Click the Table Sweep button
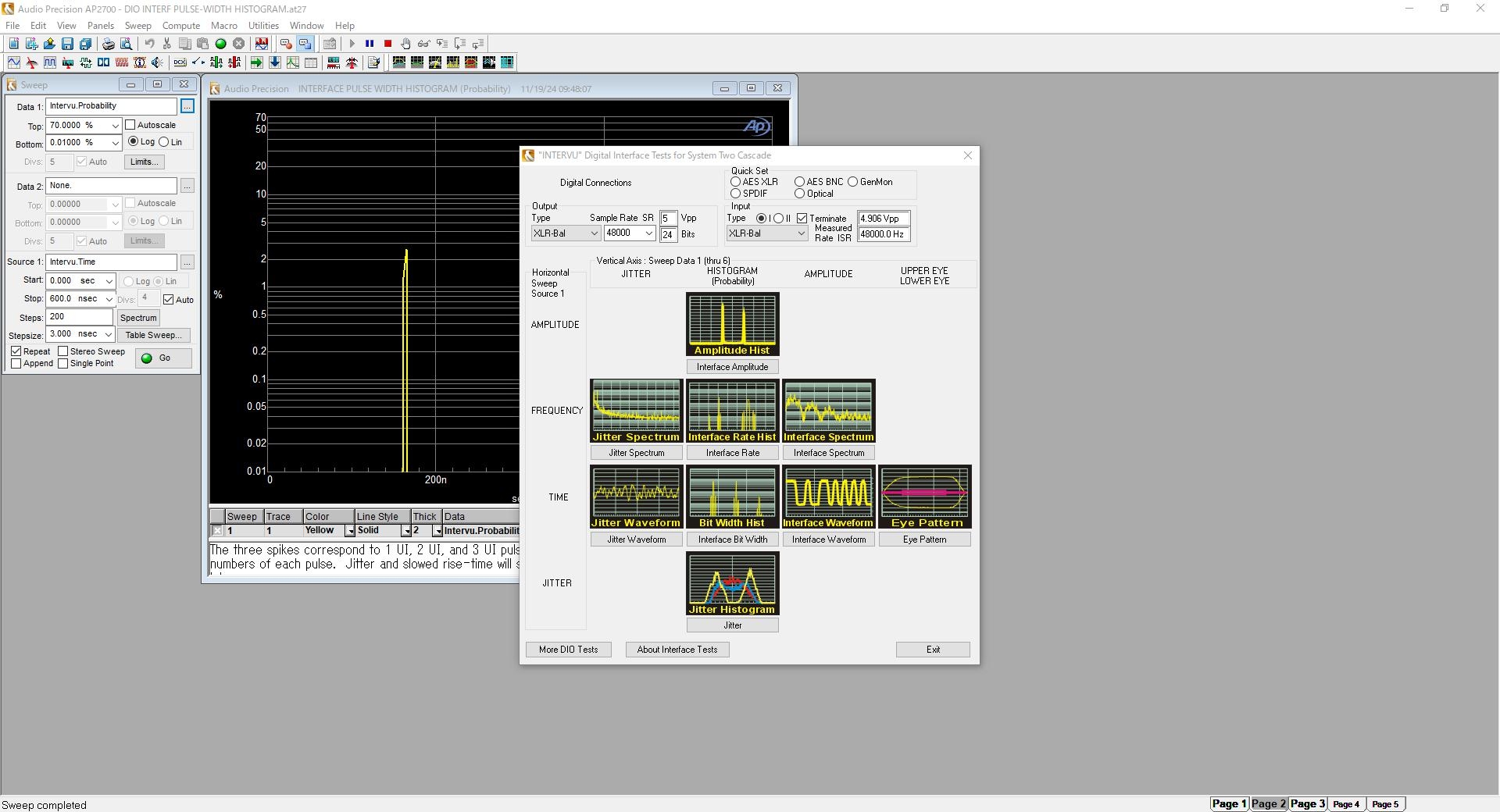Viewport: 1500px width, 812px height. [154, 335]
